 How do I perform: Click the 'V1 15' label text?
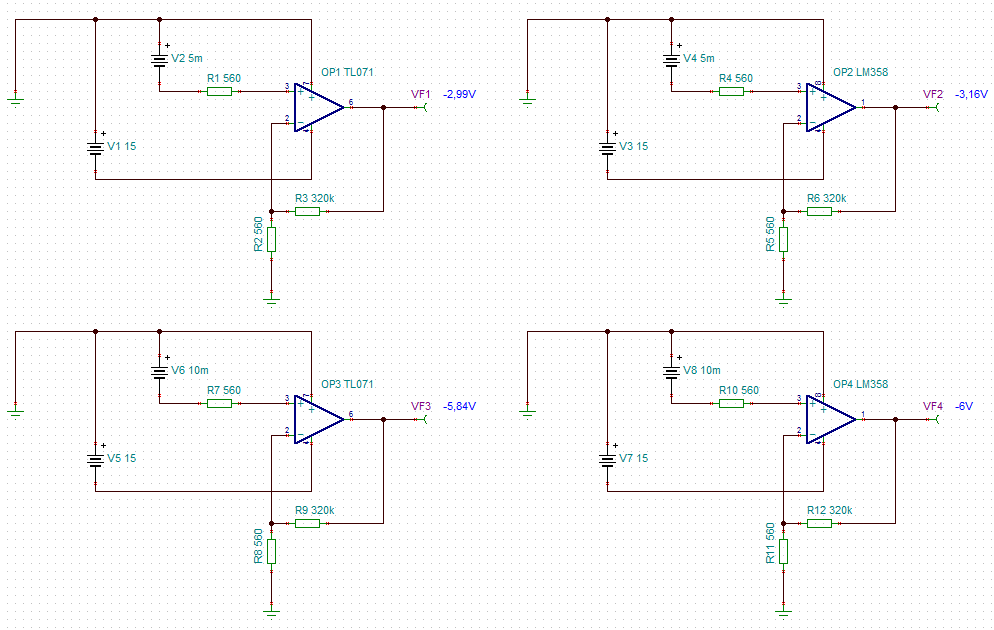click(x=122, y=146)
